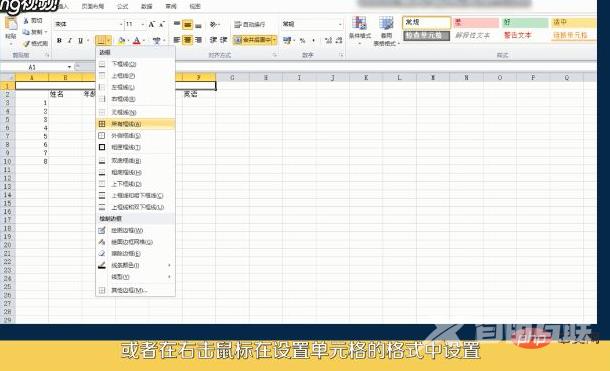The width and height of the screenshot is (610, 371).
Task: Select the Format Painter brush
Action: click(35, 43)
